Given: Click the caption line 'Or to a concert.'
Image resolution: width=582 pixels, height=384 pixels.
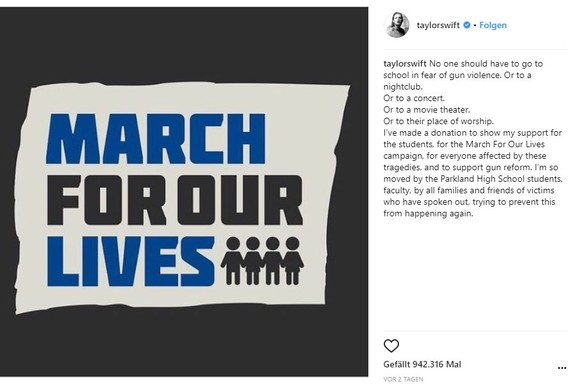Looking at the screenshot, I should coord(414,98).
